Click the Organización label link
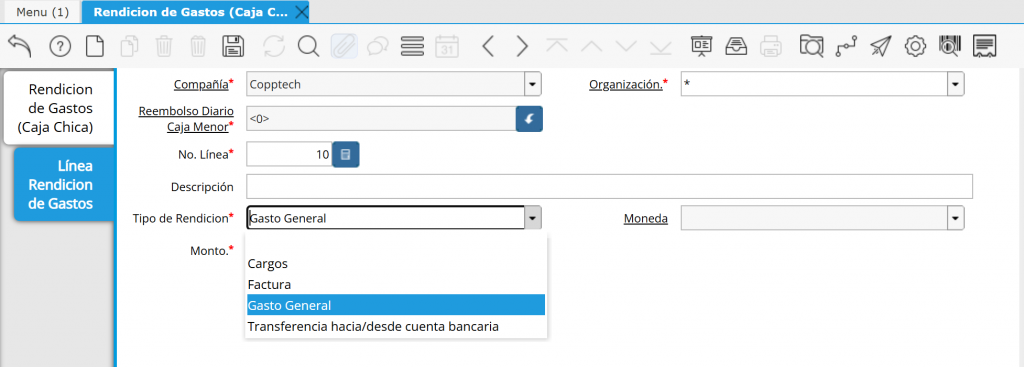Screen dimensions: 1024x367 click(626, 84)
